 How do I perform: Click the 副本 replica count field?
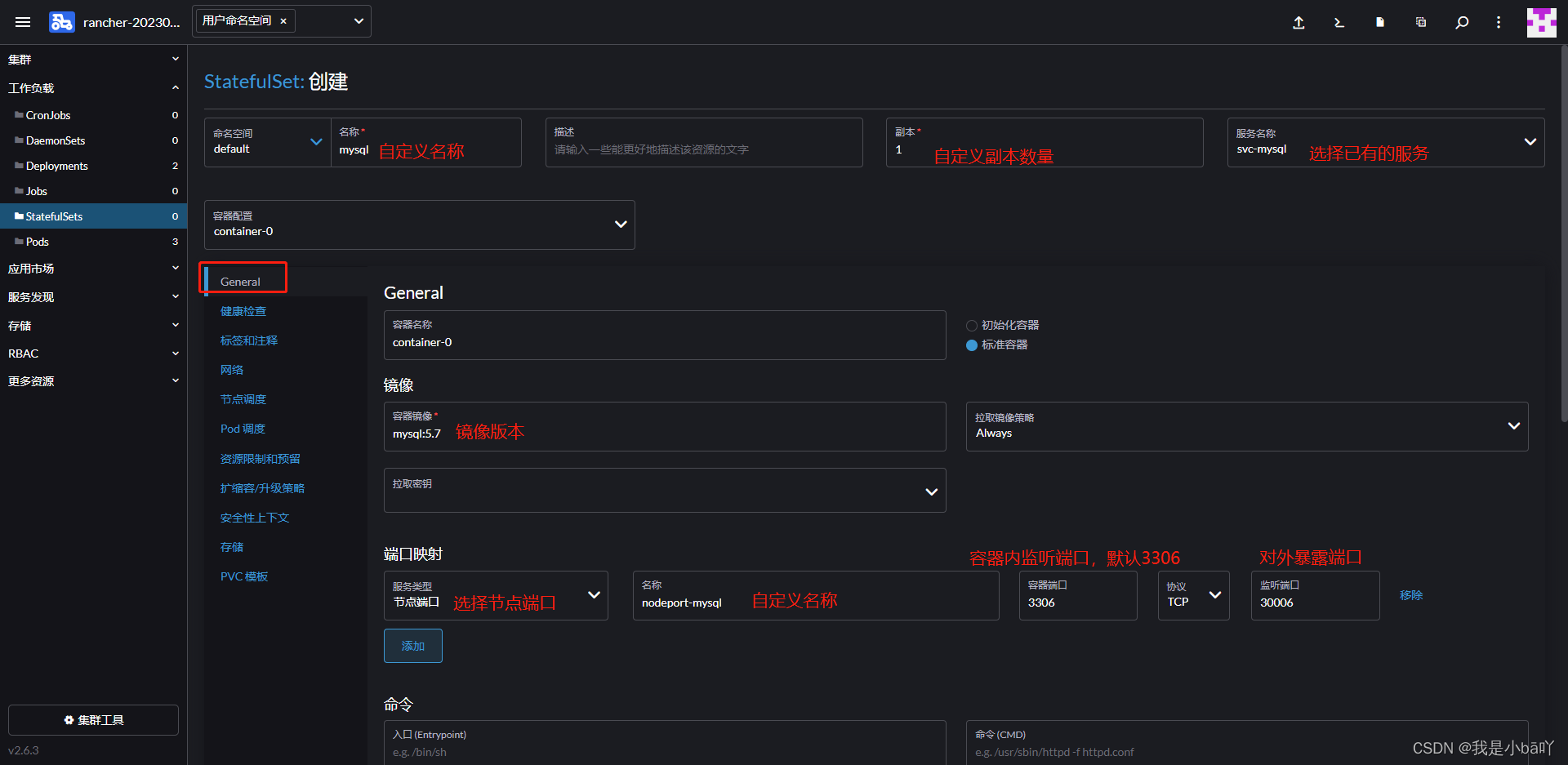(1045, 142)
